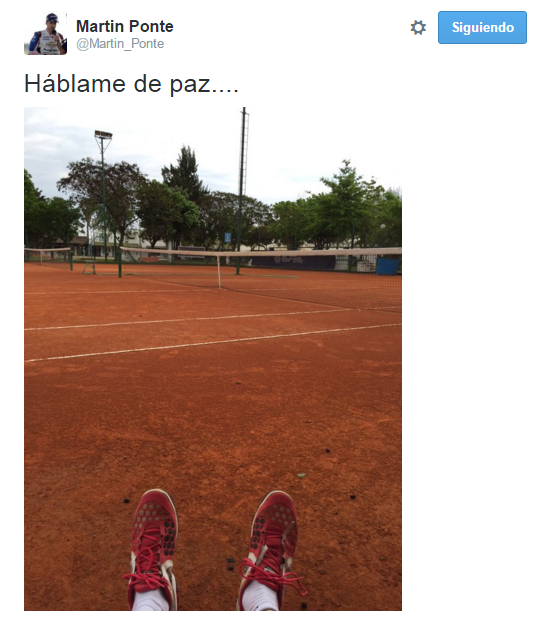
Task: Open the Martin Ponte display name link
Action: [125, 26]
